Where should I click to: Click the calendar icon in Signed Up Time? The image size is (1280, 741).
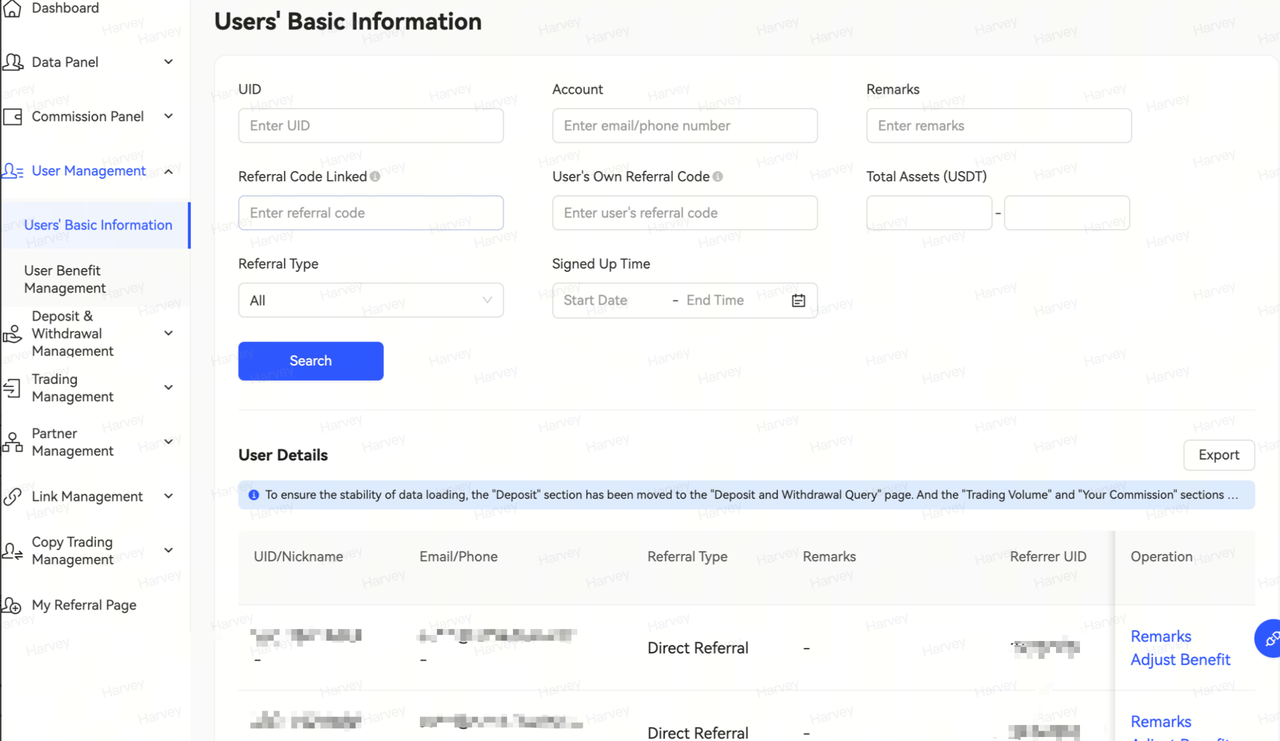pyautogui.click(x=798, y=301)
